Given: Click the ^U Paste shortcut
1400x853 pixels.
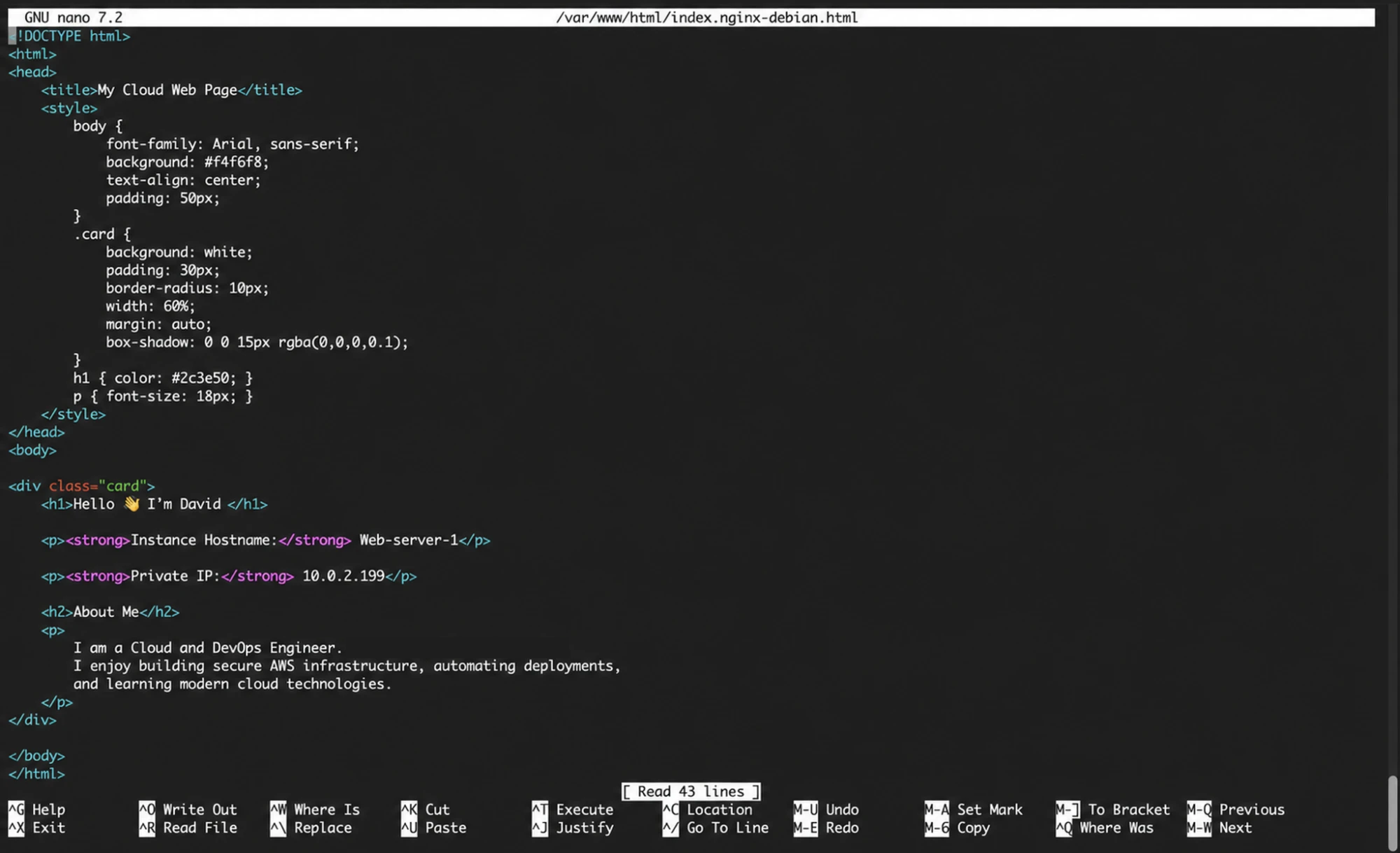Looking at the screenshot, I should click(434, 828).
